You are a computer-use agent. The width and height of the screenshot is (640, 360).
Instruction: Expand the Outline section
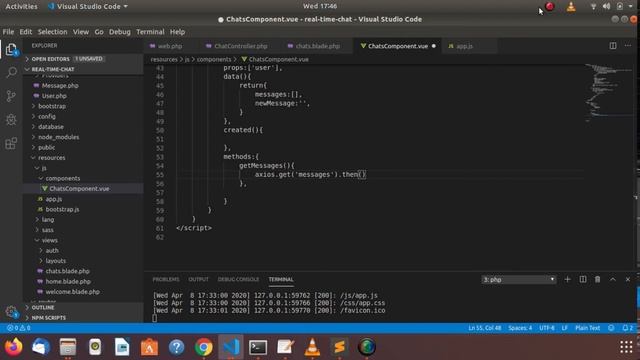pos(43,307)
